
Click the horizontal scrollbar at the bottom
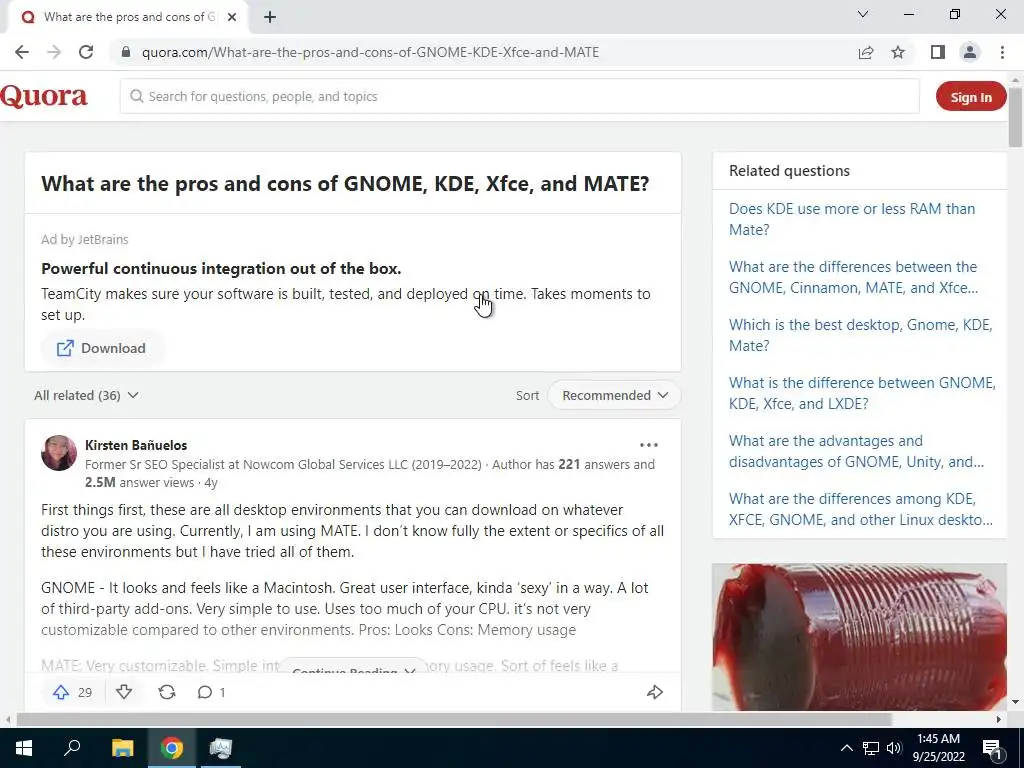coord(454,719)
